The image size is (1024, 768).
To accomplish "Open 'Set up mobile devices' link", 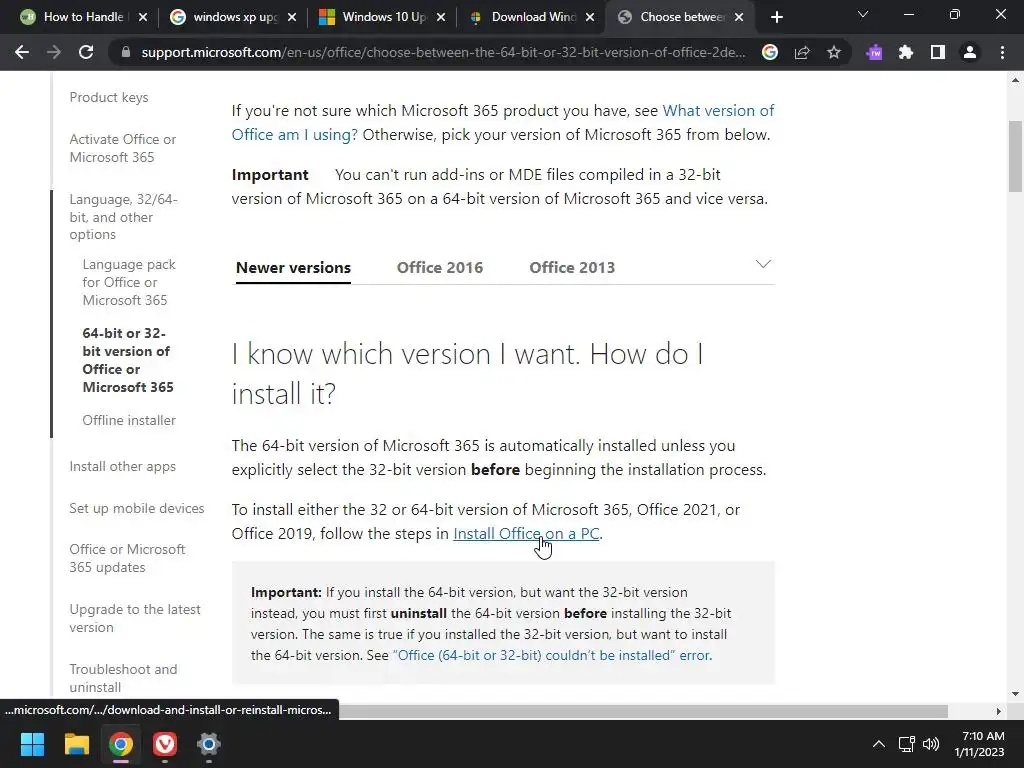I will 136,508.
